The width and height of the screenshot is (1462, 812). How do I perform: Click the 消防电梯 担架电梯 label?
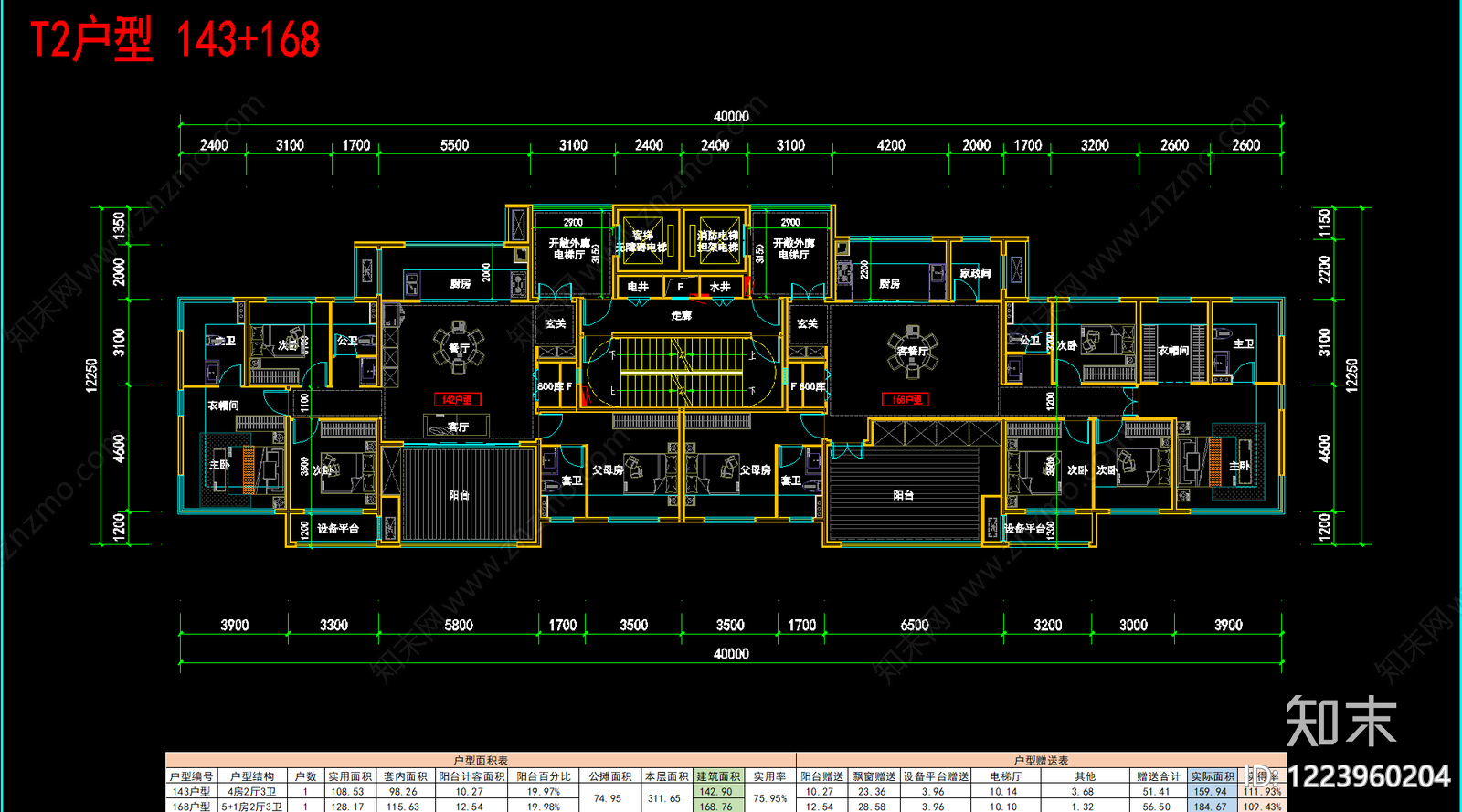click(717, 241)
